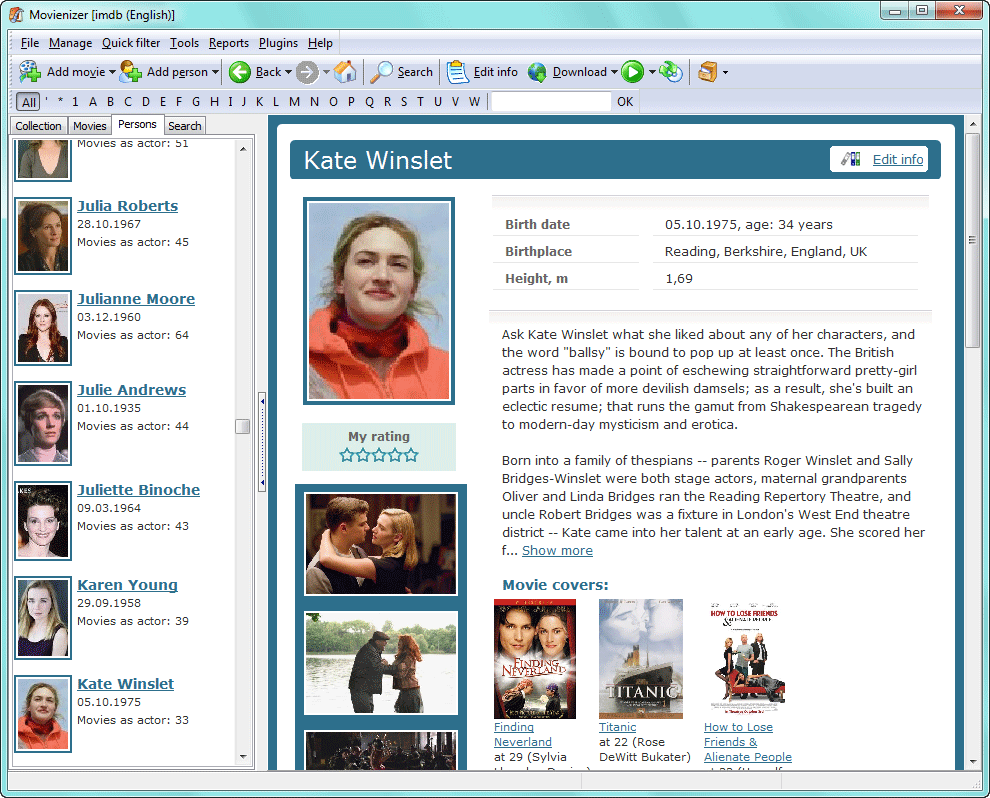Click Kate Winslet large portrait photo

tap(379, 301)
